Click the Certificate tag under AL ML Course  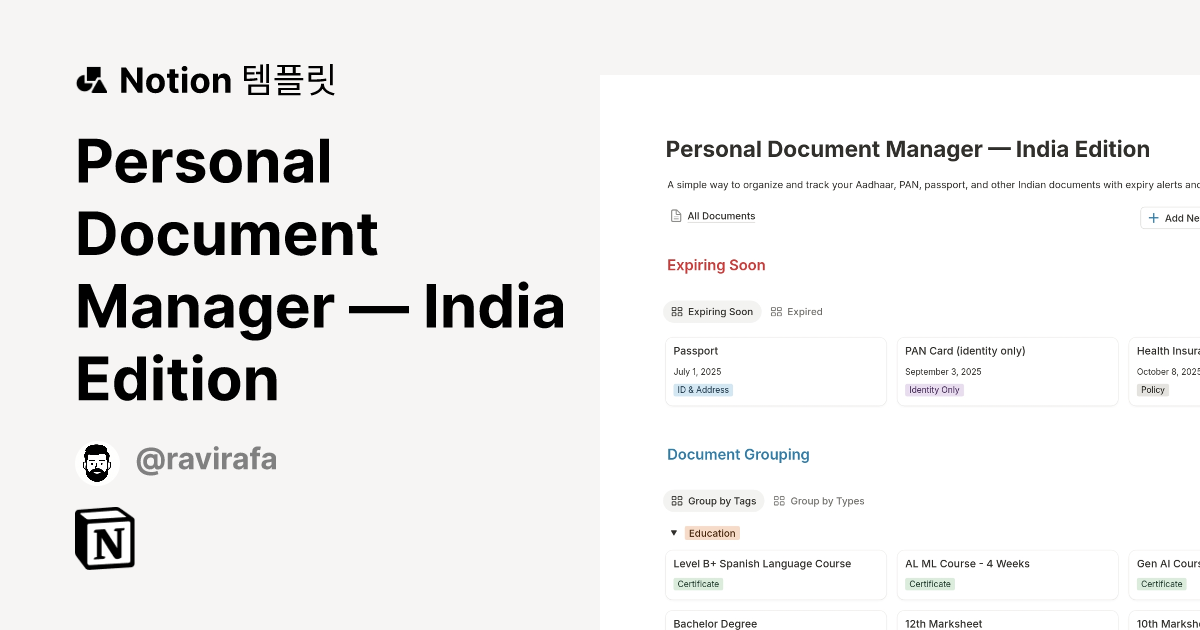tap(930, 583)
